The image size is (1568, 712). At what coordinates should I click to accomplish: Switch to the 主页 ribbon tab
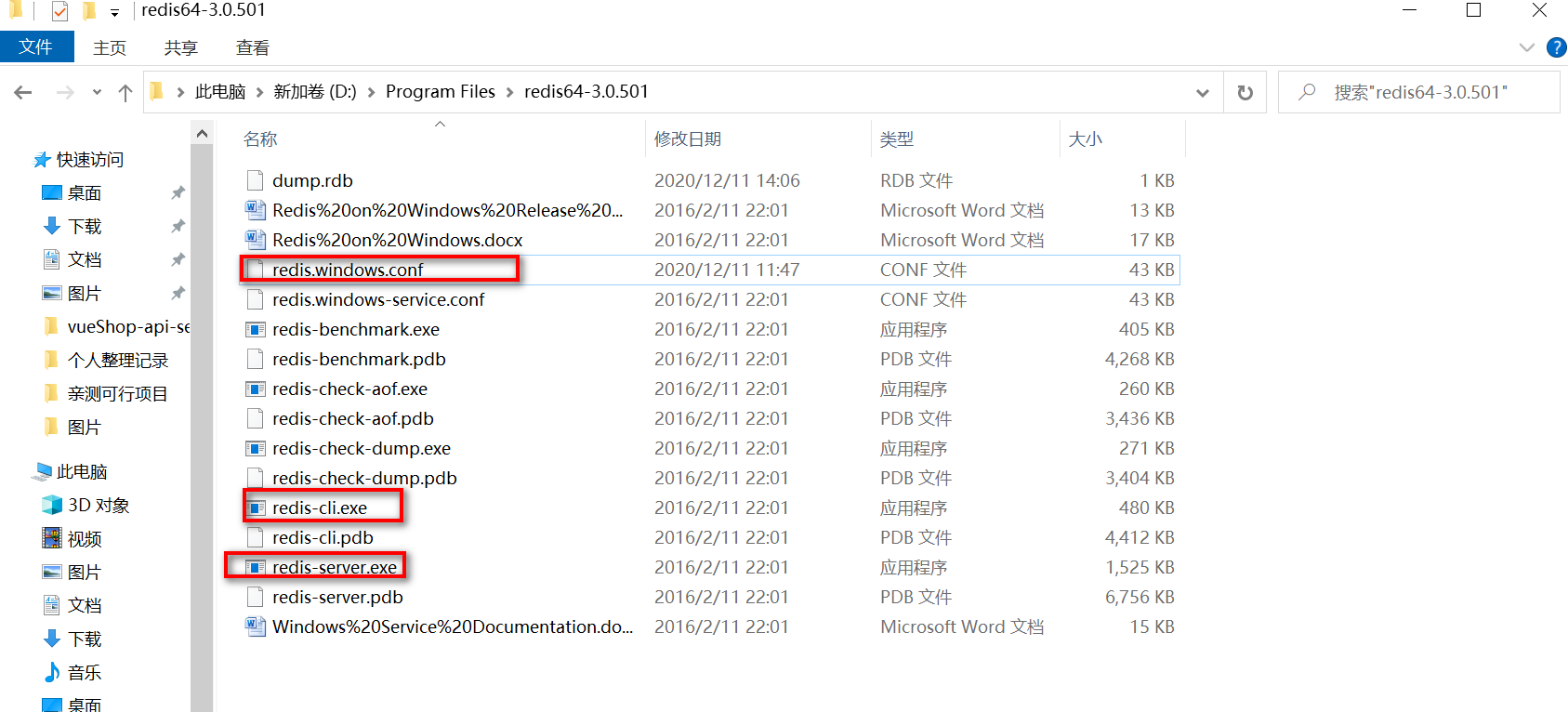point(110,47)
